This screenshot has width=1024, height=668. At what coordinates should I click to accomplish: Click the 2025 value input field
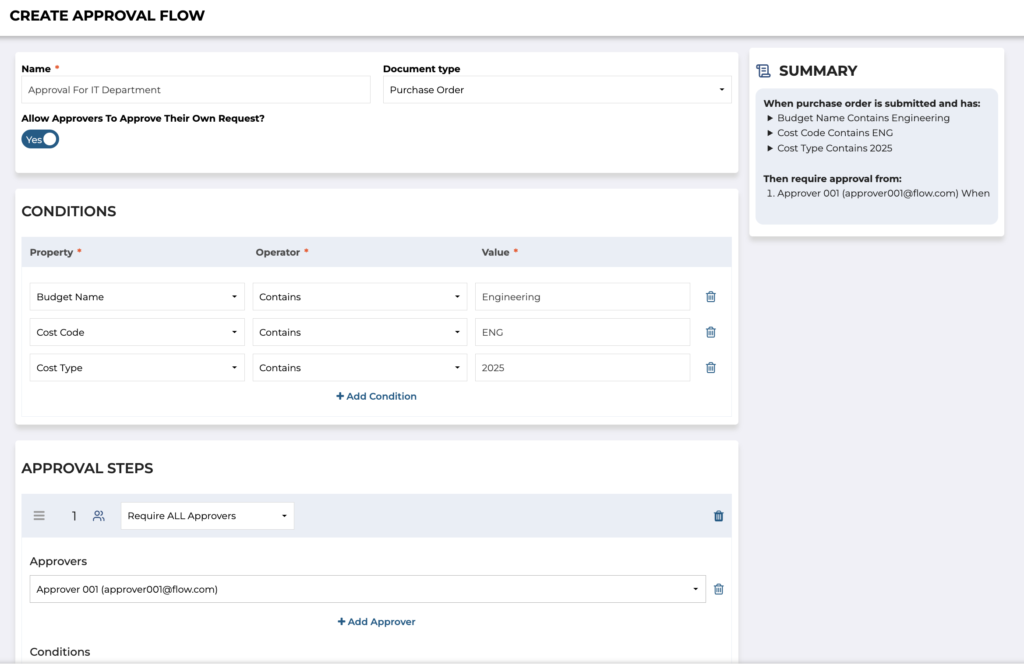[582, 368]
